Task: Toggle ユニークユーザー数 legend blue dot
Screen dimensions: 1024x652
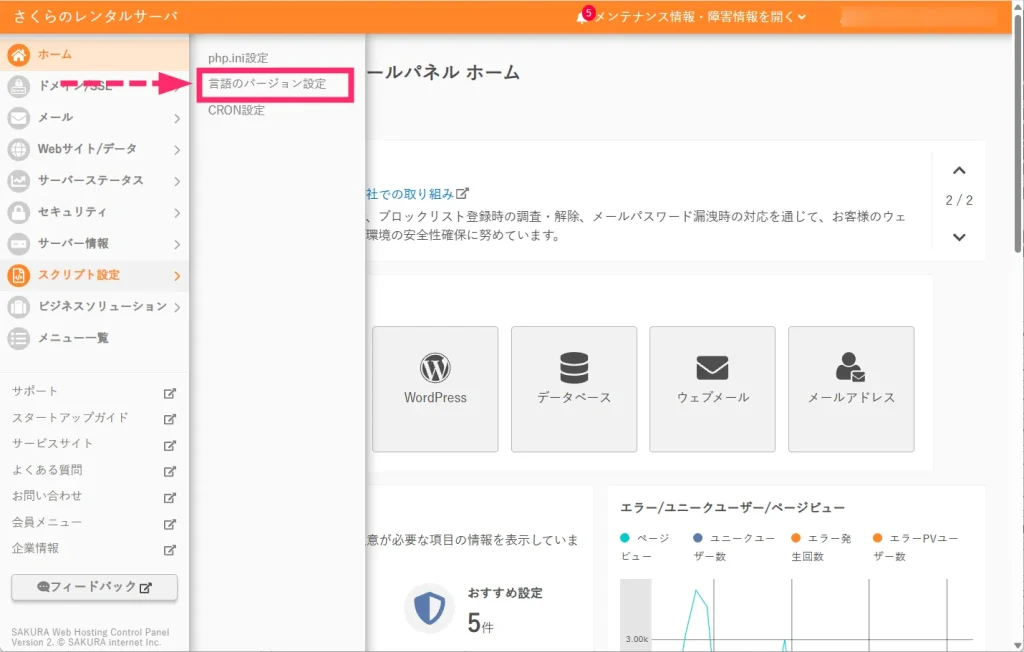Action: (697, 538)
